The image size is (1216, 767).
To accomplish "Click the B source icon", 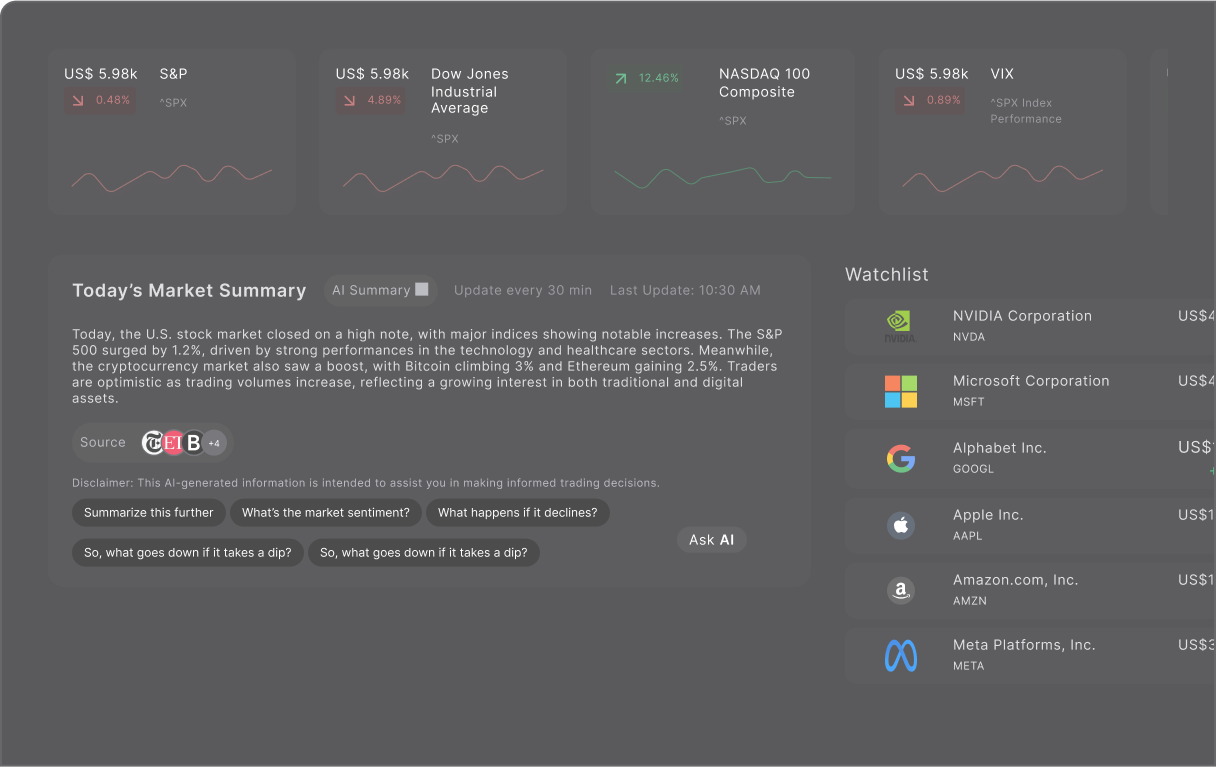I will click(x=193, y=442).
